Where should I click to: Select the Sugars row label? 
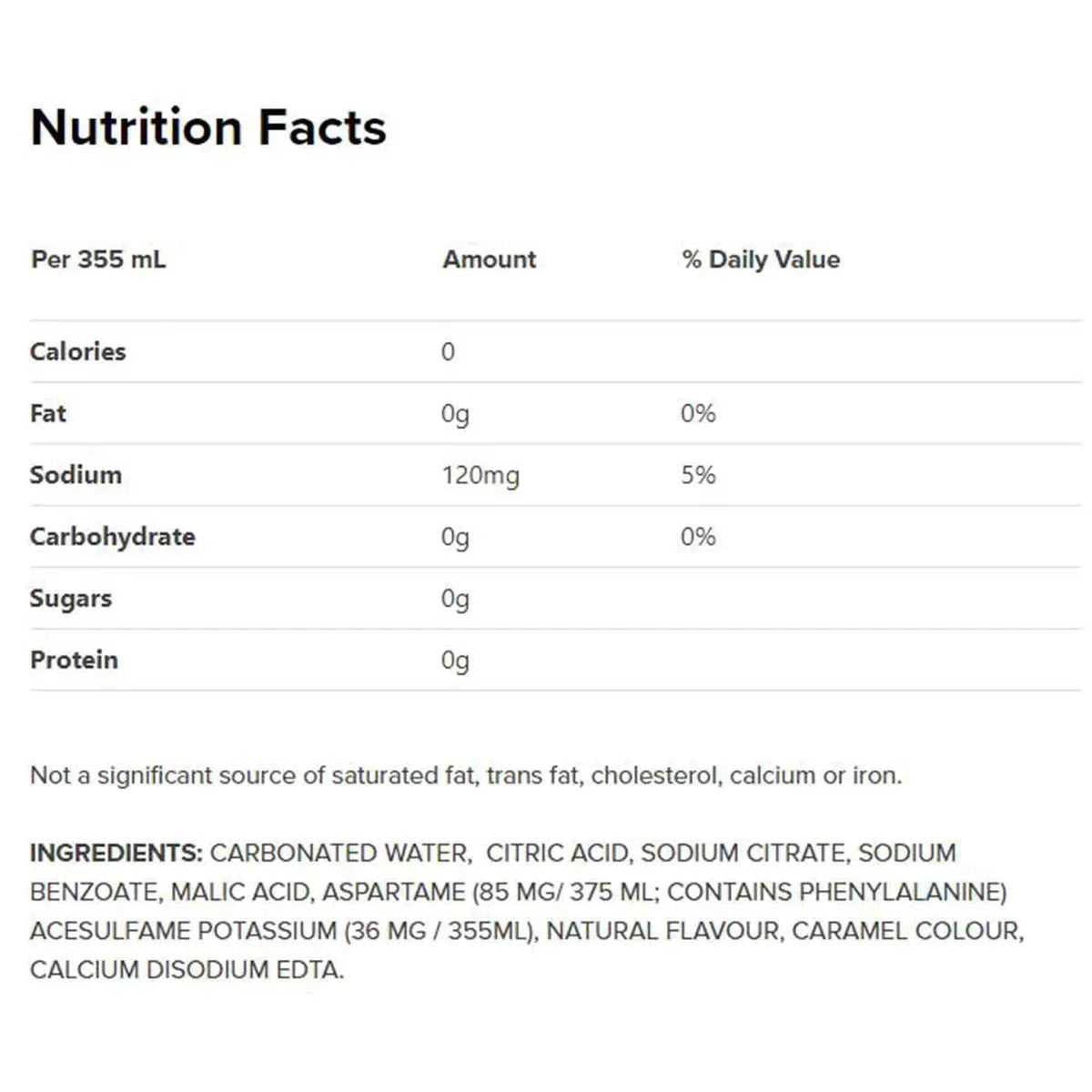pos(70,599)
